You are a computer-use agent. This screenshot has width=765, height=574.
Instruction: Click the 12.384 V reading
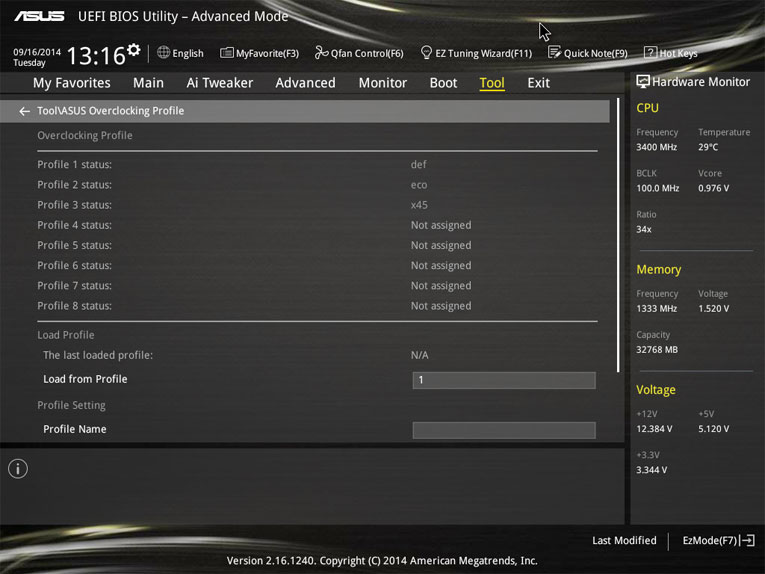coord(654,429)
